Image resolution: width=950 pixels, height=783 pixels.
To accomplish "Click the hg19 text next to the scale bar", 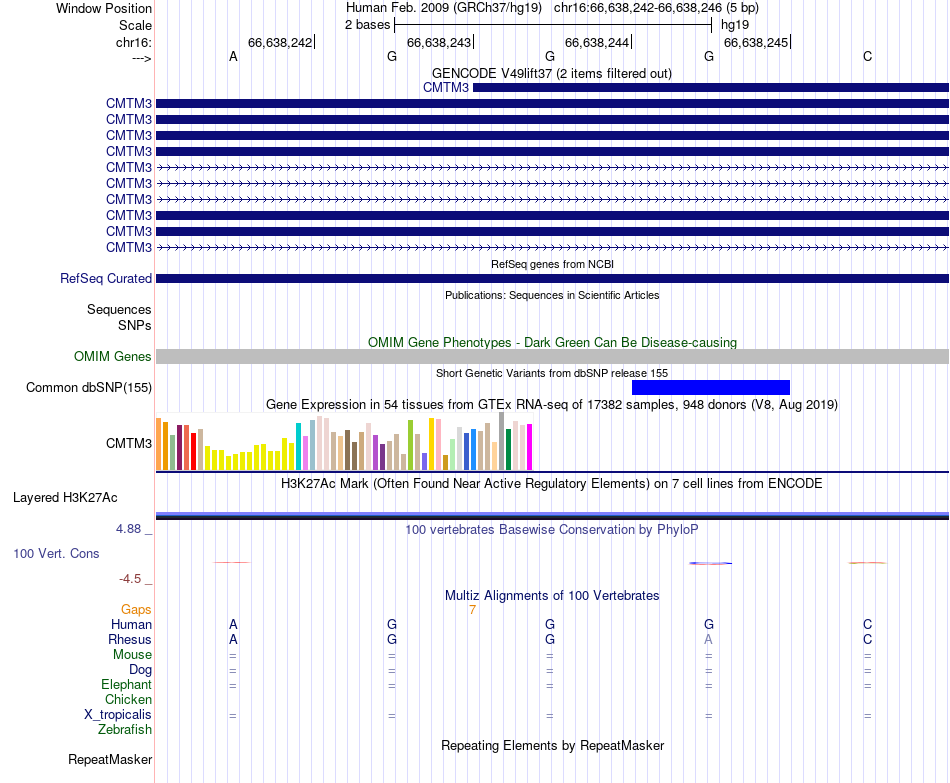I will (x=735, y=25).
